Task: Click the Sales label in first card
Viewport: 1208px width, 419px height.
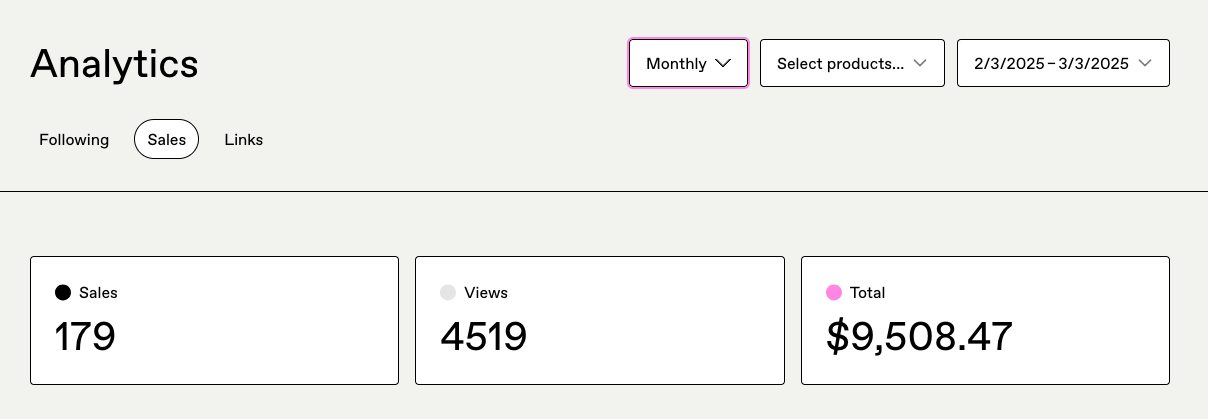Action: coord(98,293)
